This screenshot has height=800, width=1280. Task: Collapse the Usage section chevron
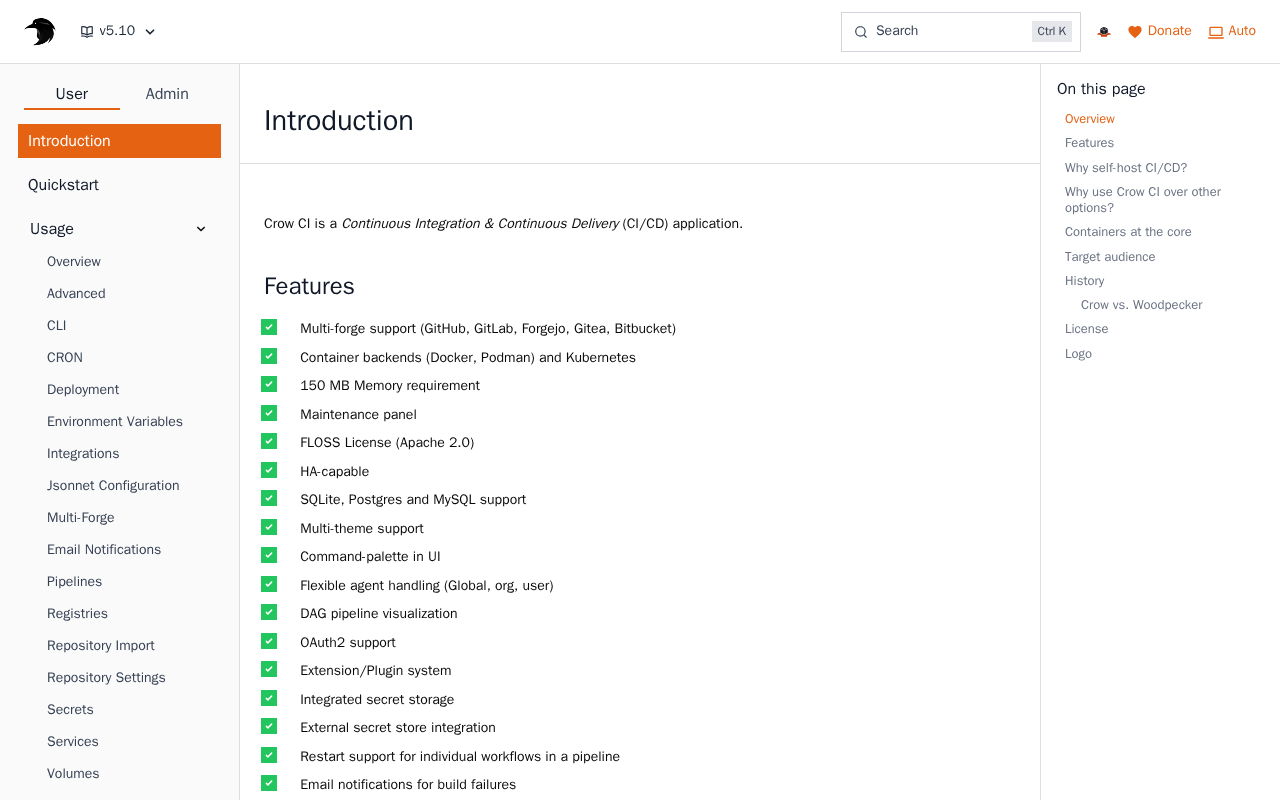click(201, 229)
